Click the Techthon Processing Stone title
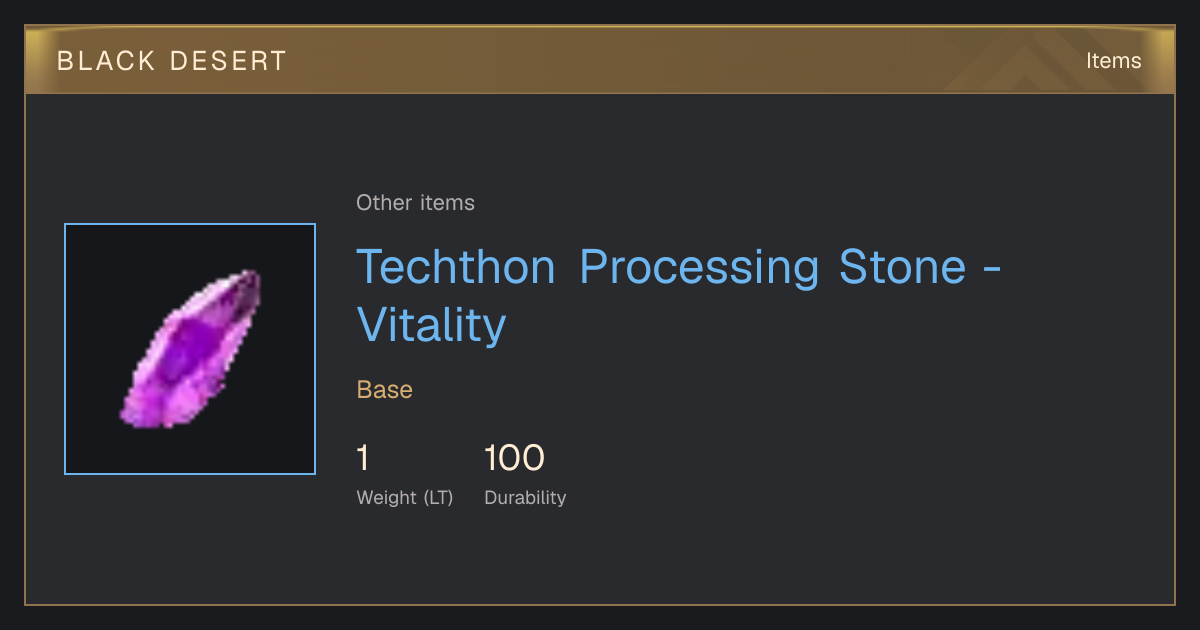The image size is (1200, 630). pos(679,296)
